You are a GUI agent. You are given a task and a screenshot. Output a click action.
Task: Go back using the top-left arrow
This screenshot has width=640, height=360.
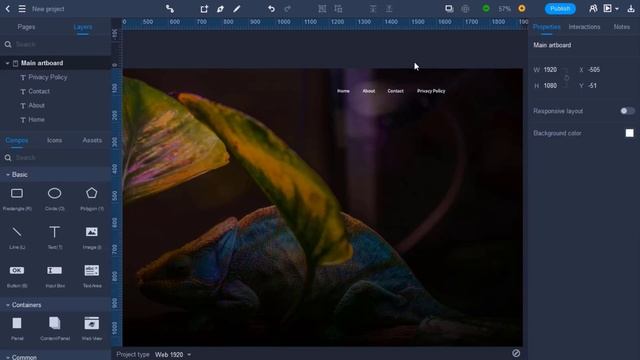pyautogui.click(x=7, y=9)
